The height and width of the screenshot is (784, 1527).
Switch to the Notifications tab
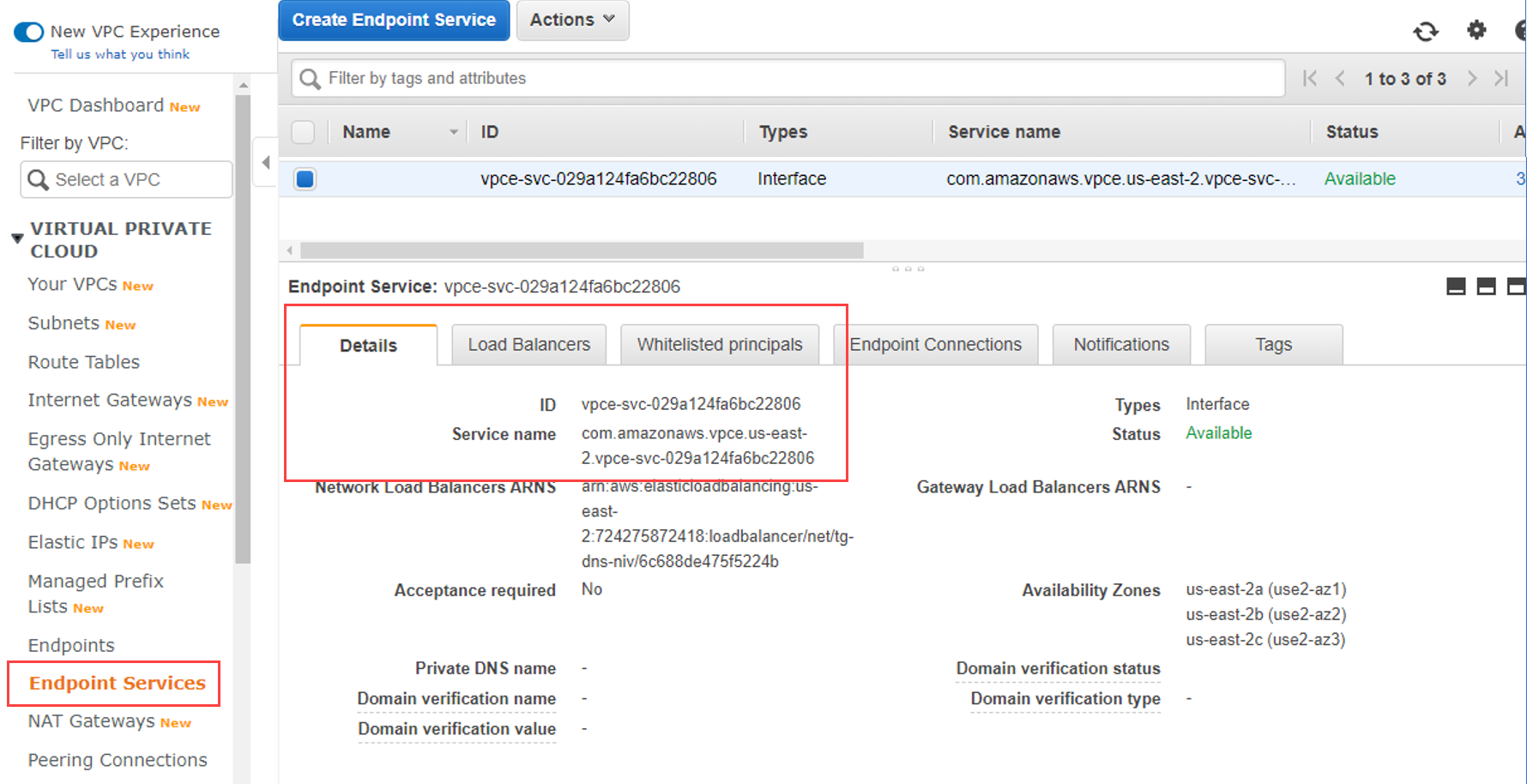pos(1121,345)
